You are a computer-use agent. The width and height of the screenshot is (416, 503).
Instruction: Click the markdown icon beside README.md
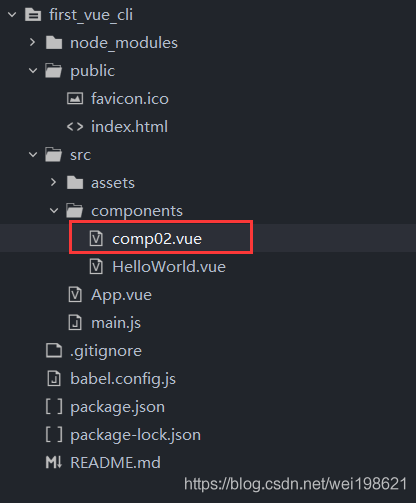pyautogui.click(x=54, y=462)
